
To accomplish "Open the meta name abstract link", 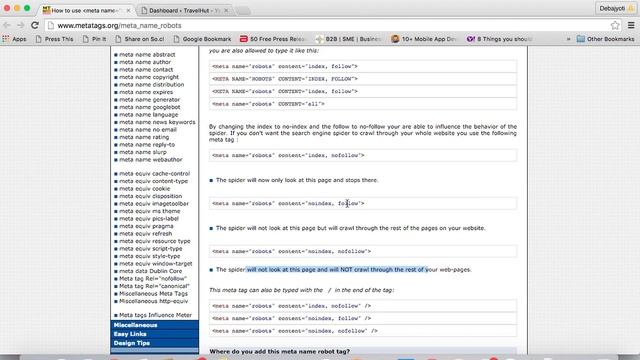I will pyautogui.click(x=147, y=54).
